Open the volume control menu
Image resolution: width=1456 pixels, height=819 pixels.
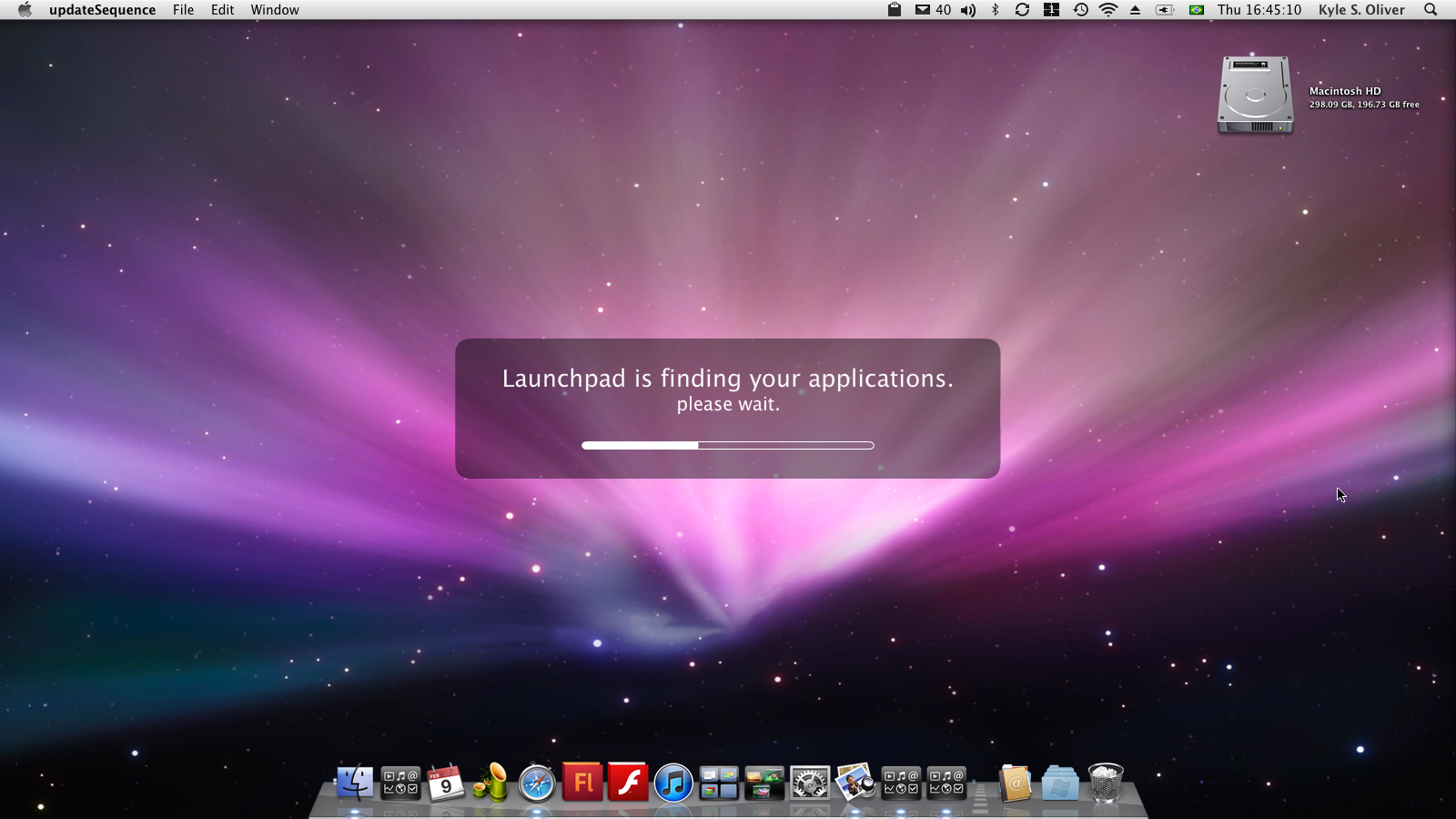coord(968,10)
